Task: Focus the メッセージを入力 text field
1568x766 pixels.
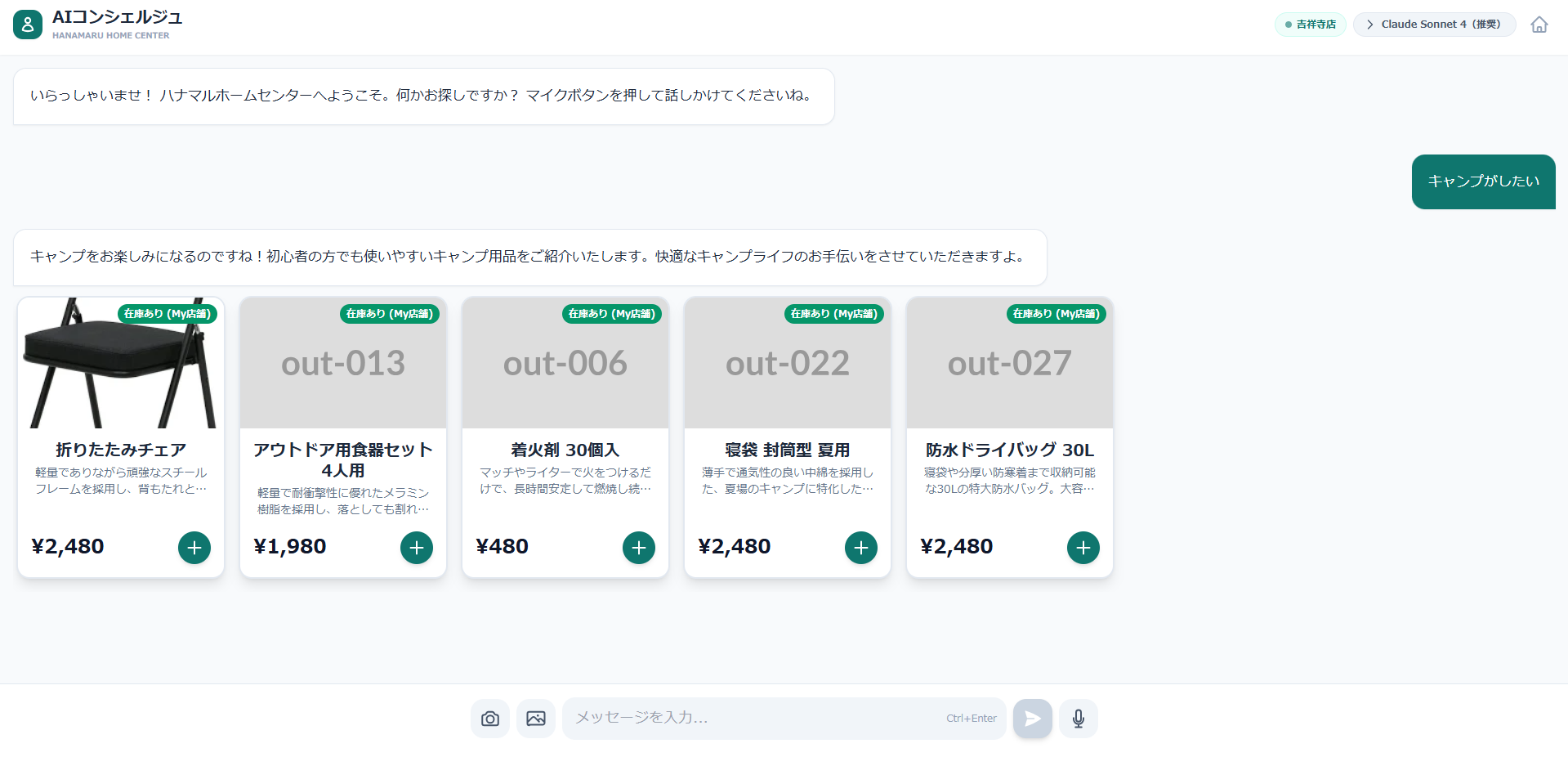Action: 784,719
